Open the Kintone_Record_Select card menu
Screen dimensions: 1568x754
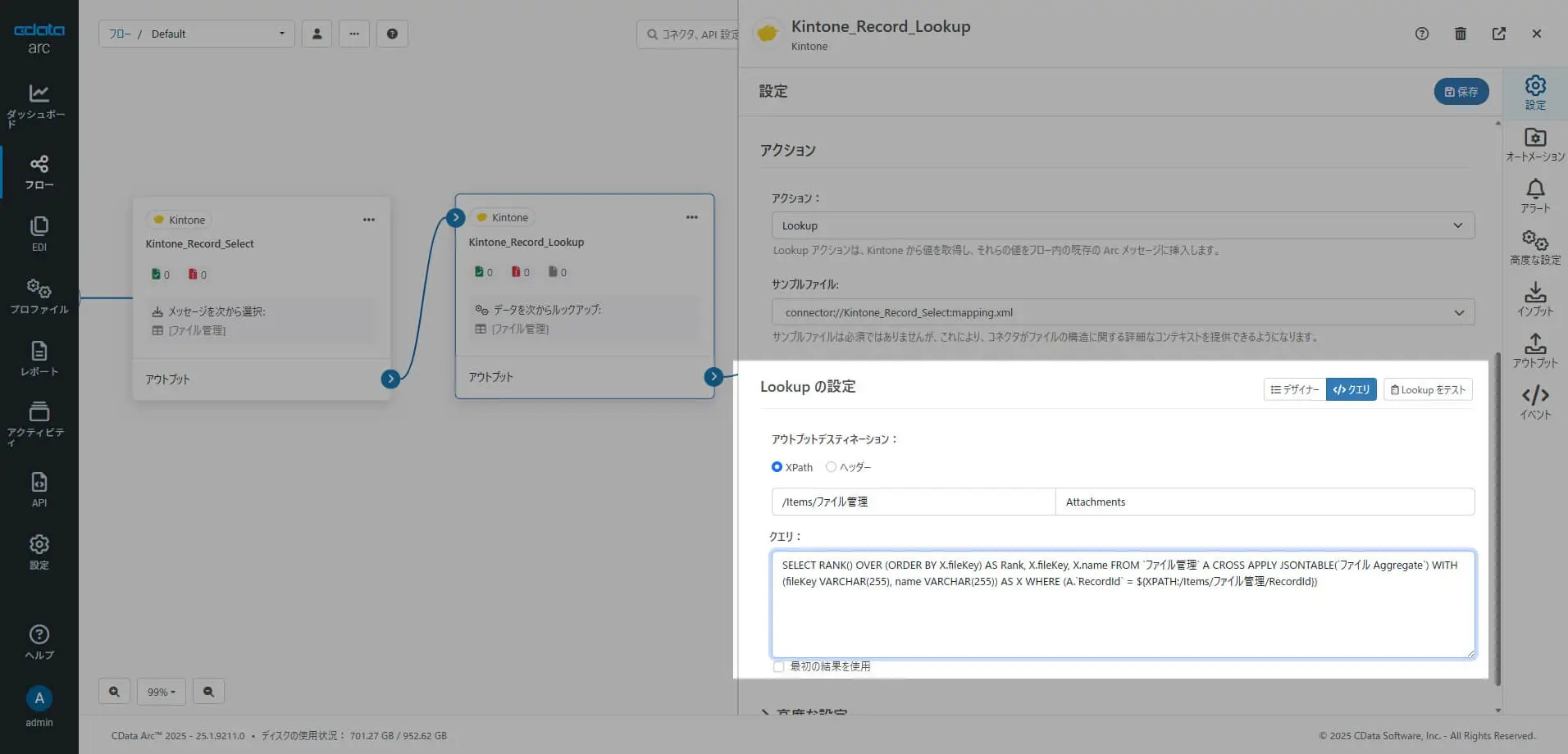369,220
